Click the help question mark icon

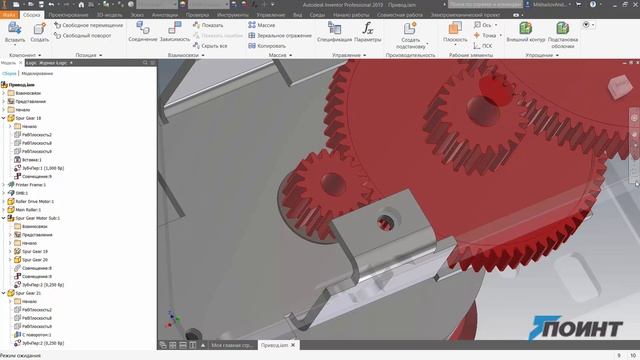(x=593, y=4)
